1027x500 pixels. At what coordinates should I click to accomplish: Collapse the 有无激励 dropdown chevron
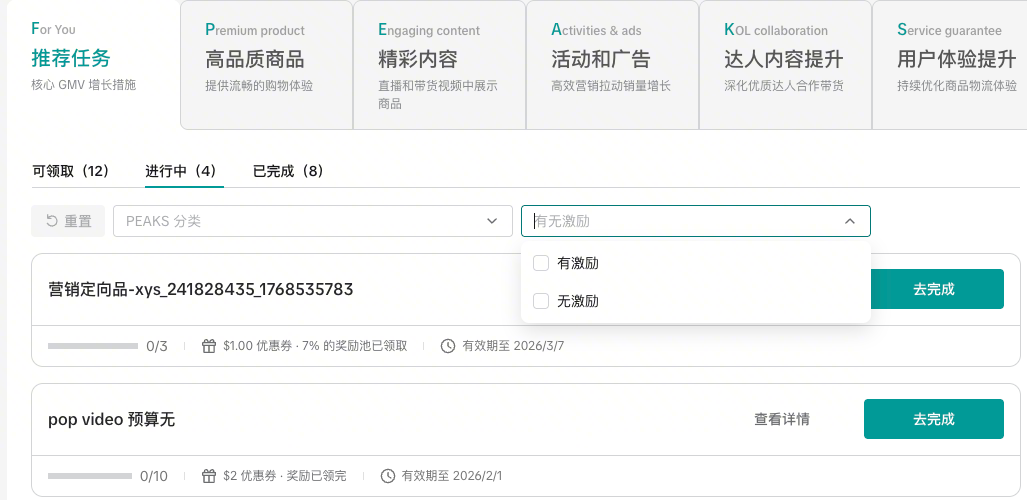click(849, 221)
